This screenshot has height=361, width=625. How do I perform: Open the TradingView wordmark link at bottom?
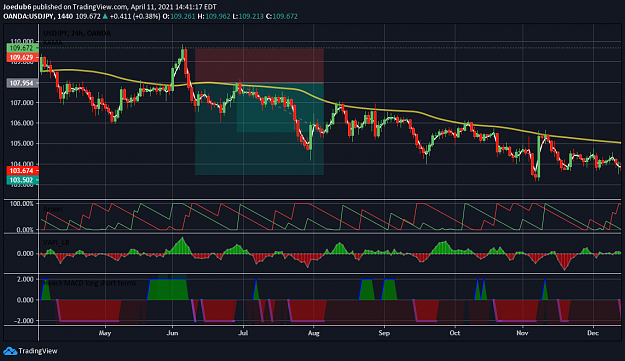click(38, 351)
